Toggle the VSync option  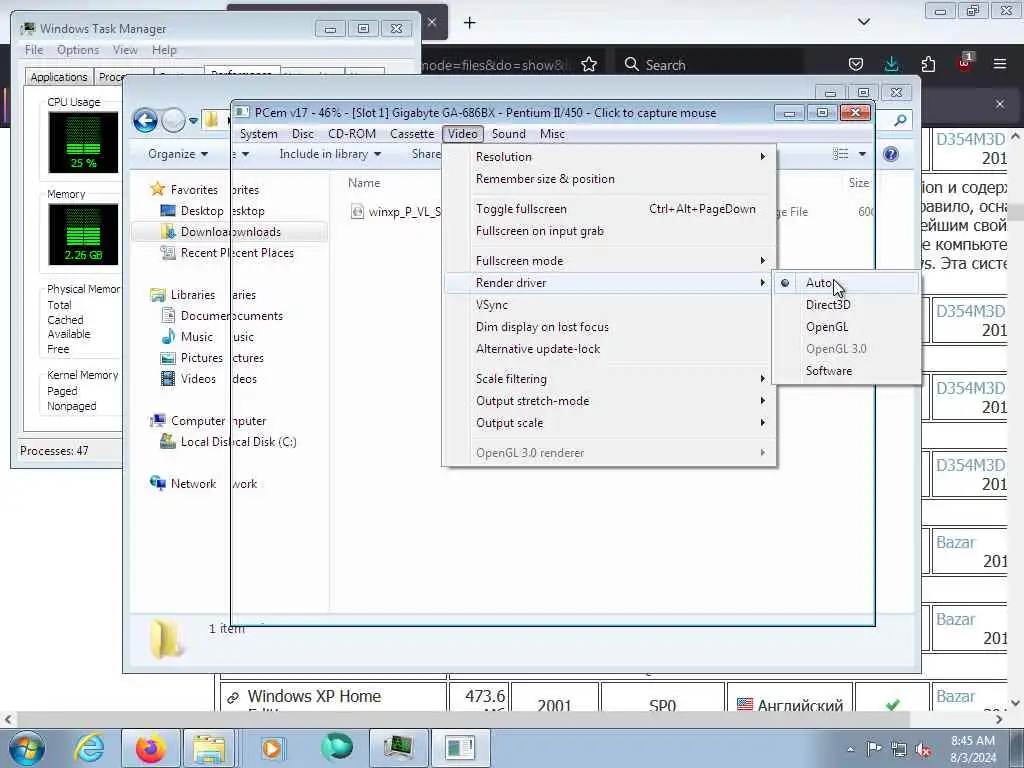click(x=609, y=305)
